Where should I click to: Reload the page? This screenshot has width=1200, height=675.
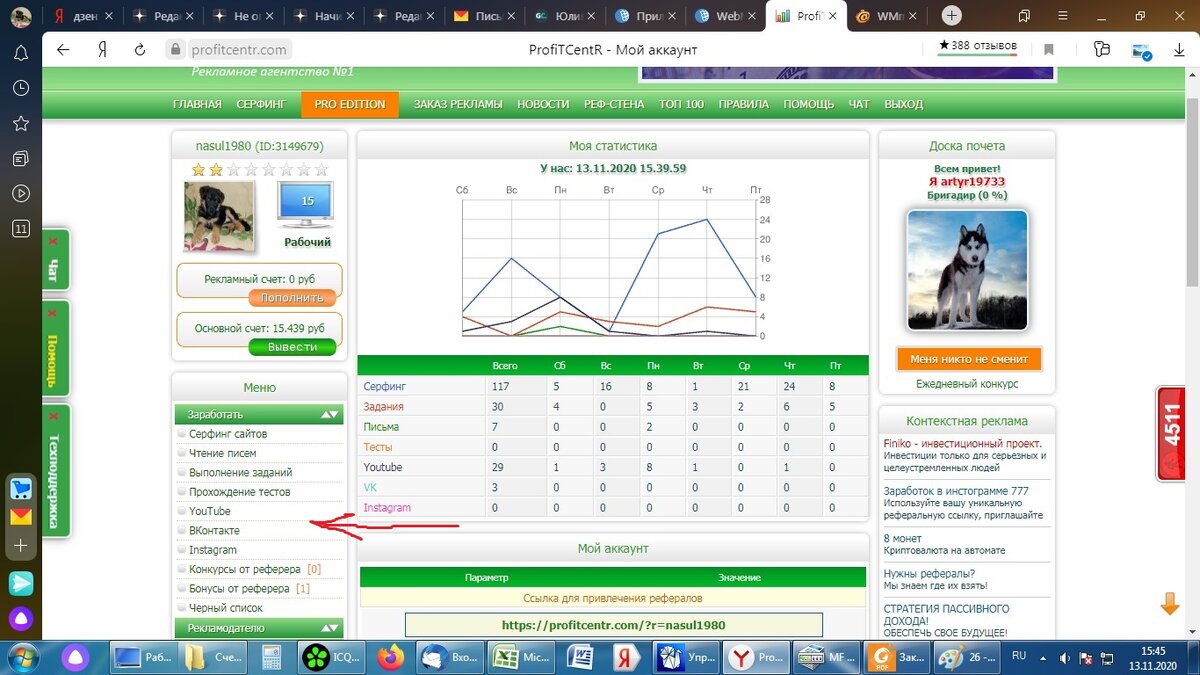point(141,49)
